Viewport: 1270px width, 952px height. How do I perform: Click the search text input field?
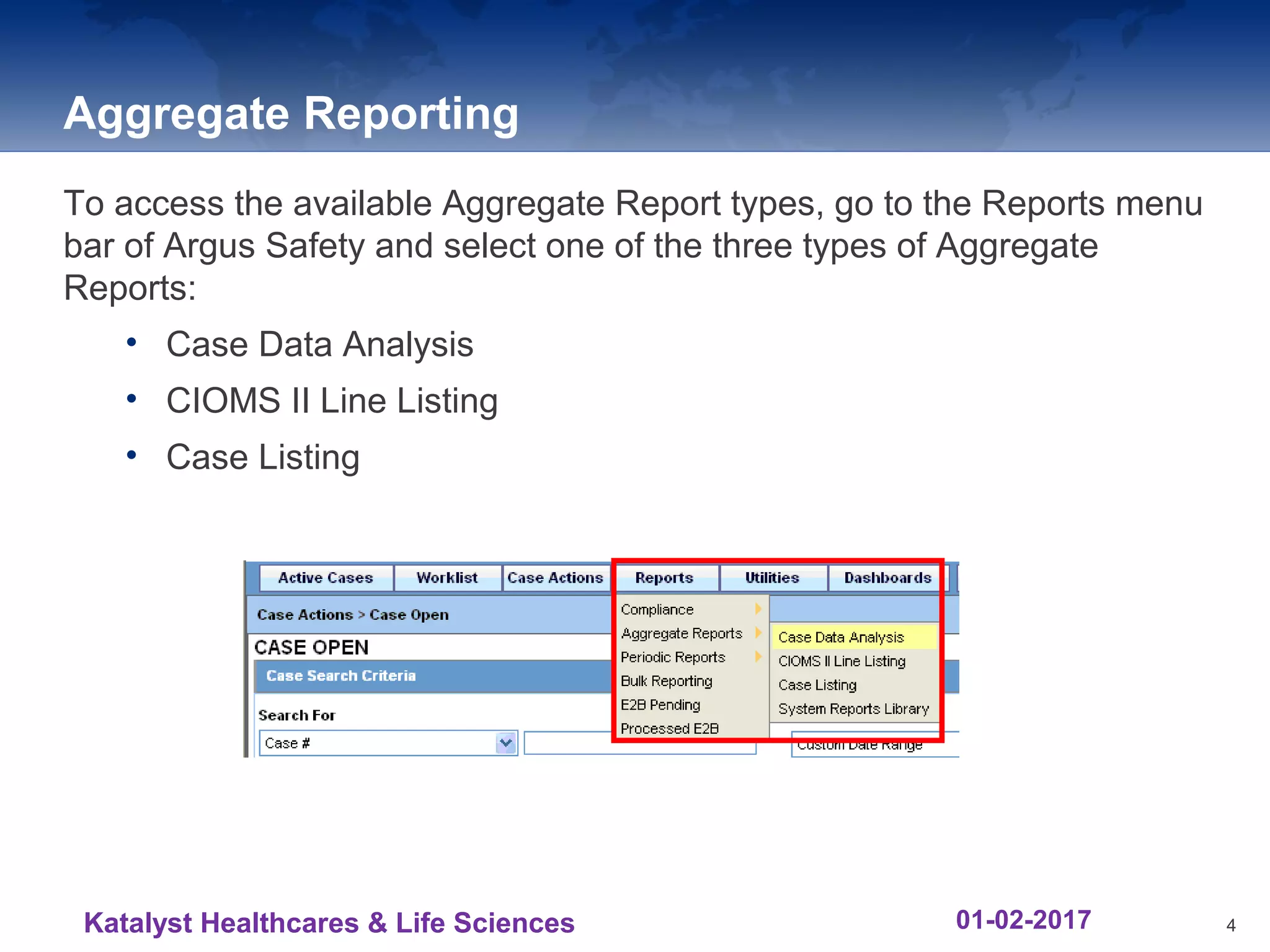(x=640, y=743)
